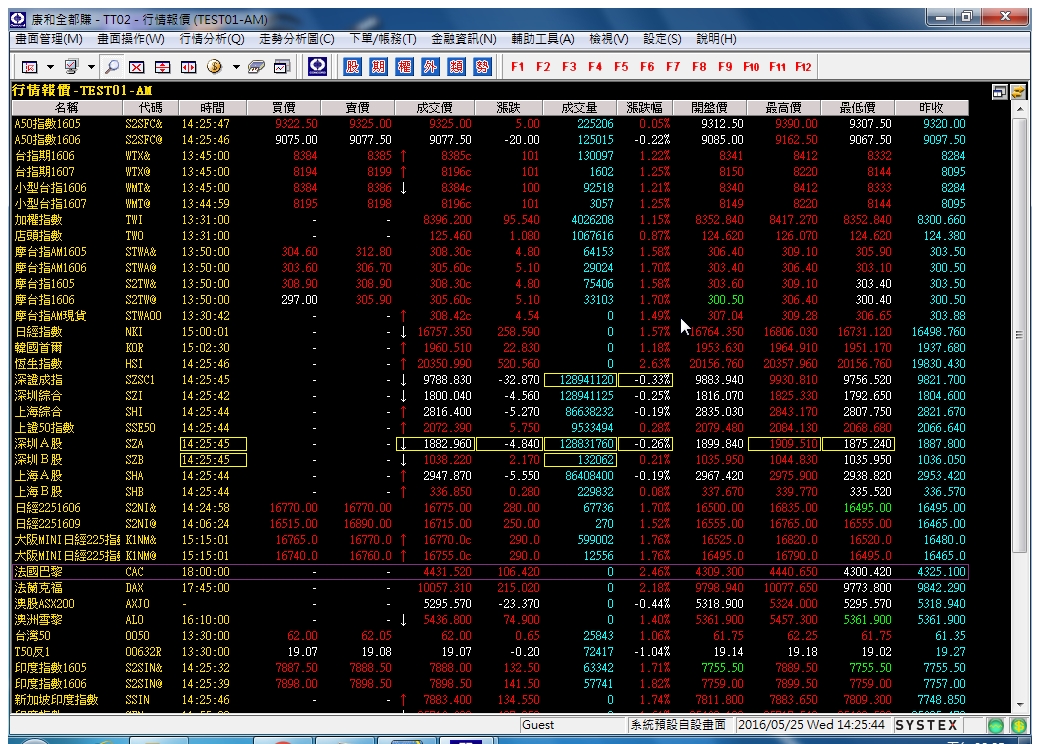Open the 畫面操作(W) menu
This screenshot has height=744, width=1040.
click(131, 39)
